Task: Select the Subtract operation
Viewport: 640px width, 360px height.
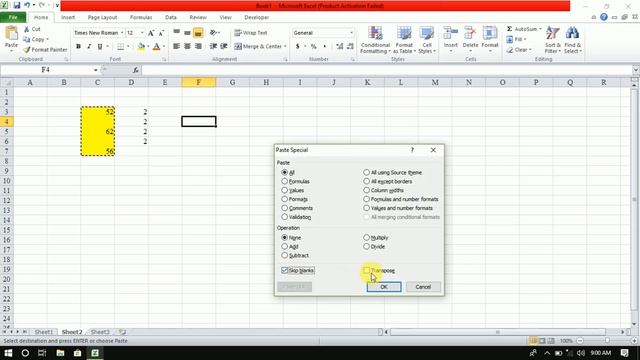Action: click(x=284, y=256)
